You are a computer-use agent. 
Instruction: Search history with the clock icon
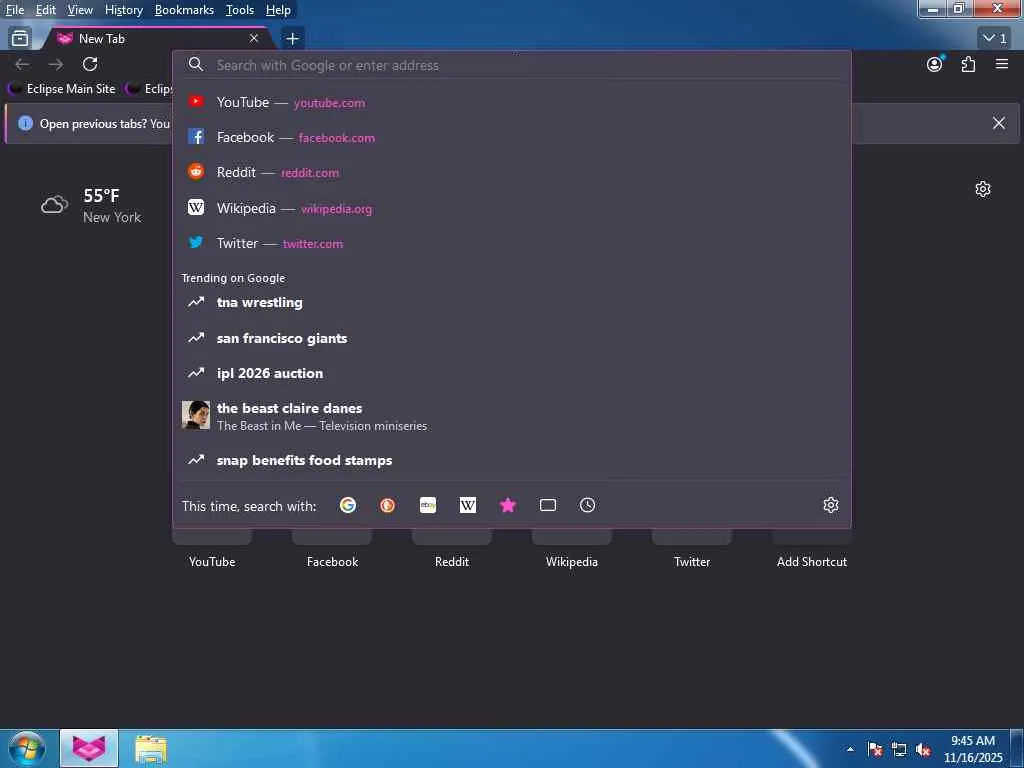588,505
